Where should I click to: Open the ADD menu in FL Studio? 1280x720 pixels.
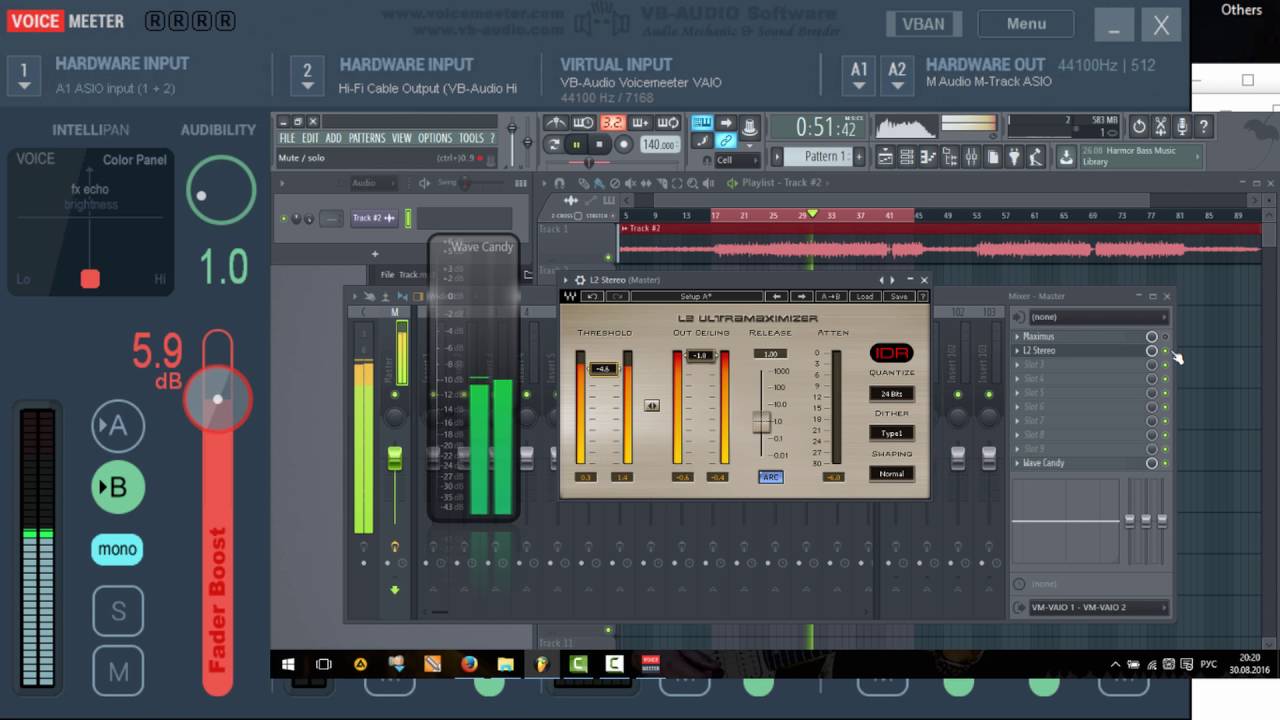tap(333, 138)
